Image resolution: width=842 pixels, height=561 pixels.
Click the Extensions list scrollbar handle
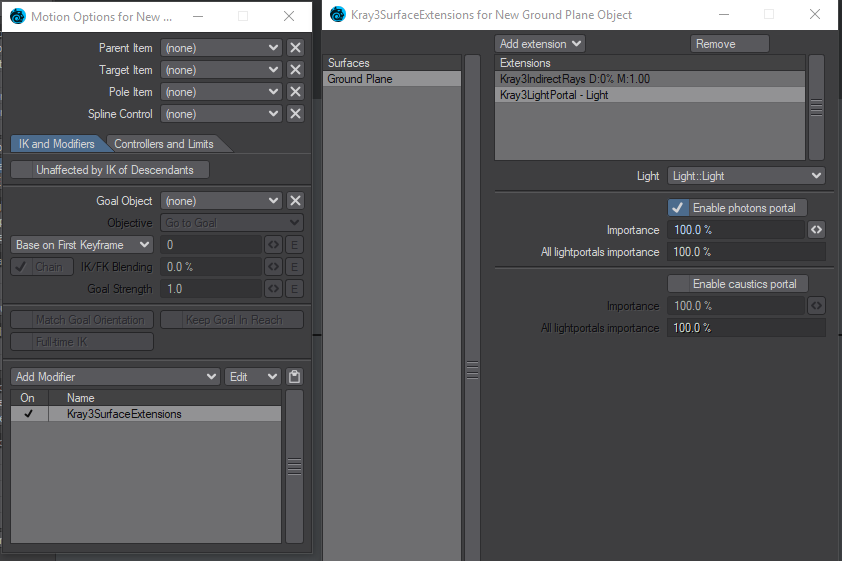[816, 107]
